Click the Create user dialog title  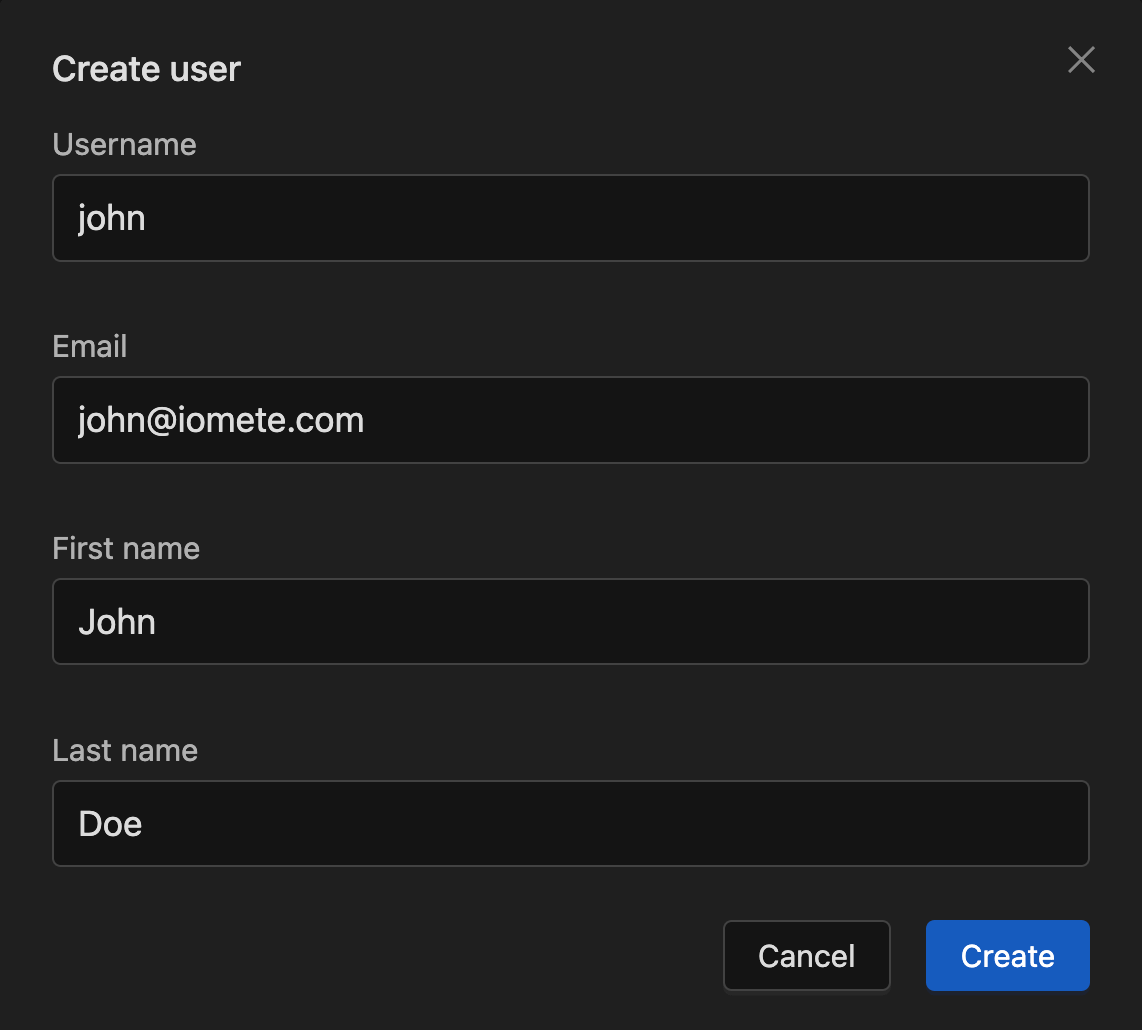146,69
